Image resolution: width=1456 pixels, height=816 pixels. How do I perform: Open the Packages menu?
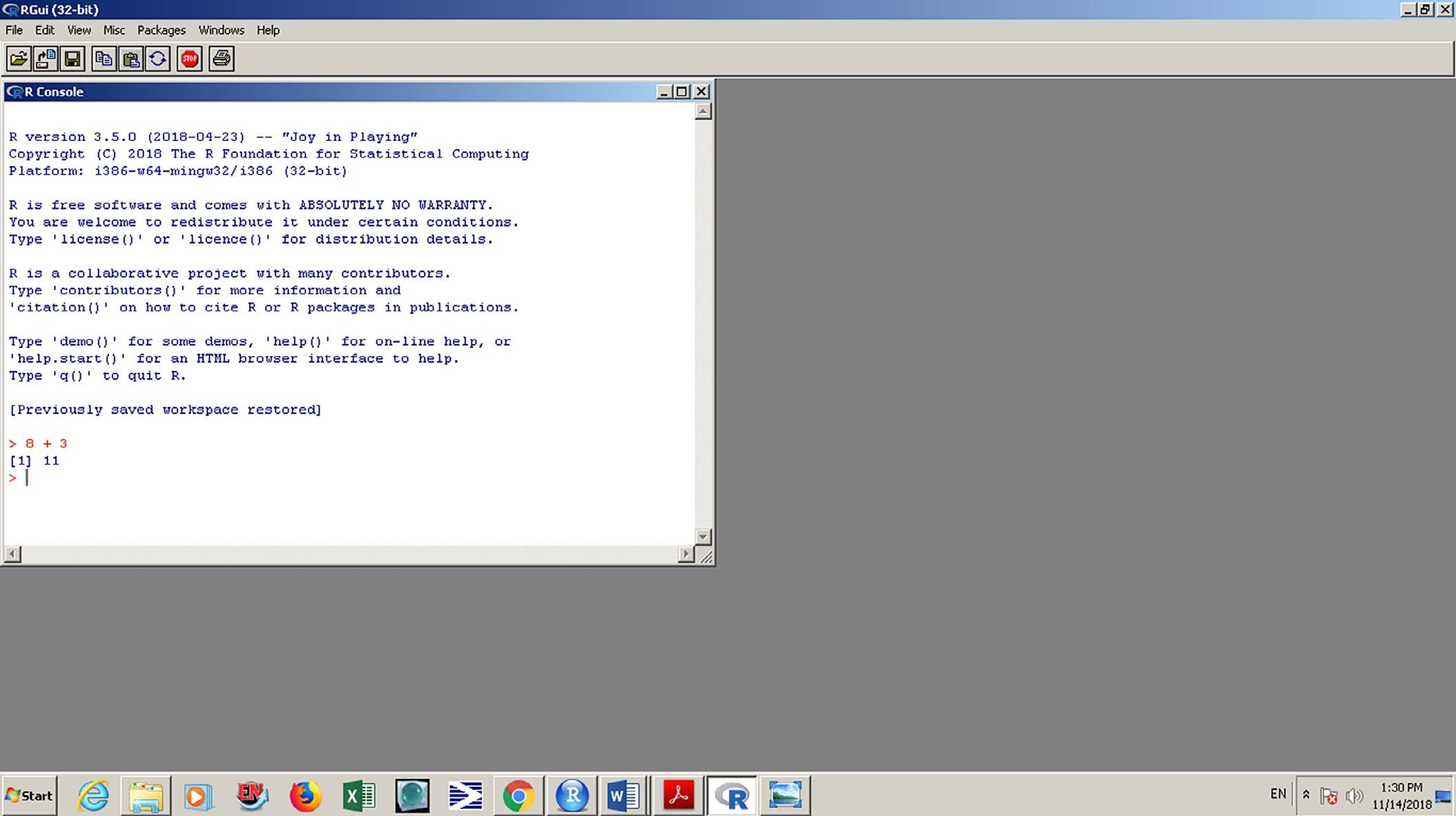tap(161, 30)
